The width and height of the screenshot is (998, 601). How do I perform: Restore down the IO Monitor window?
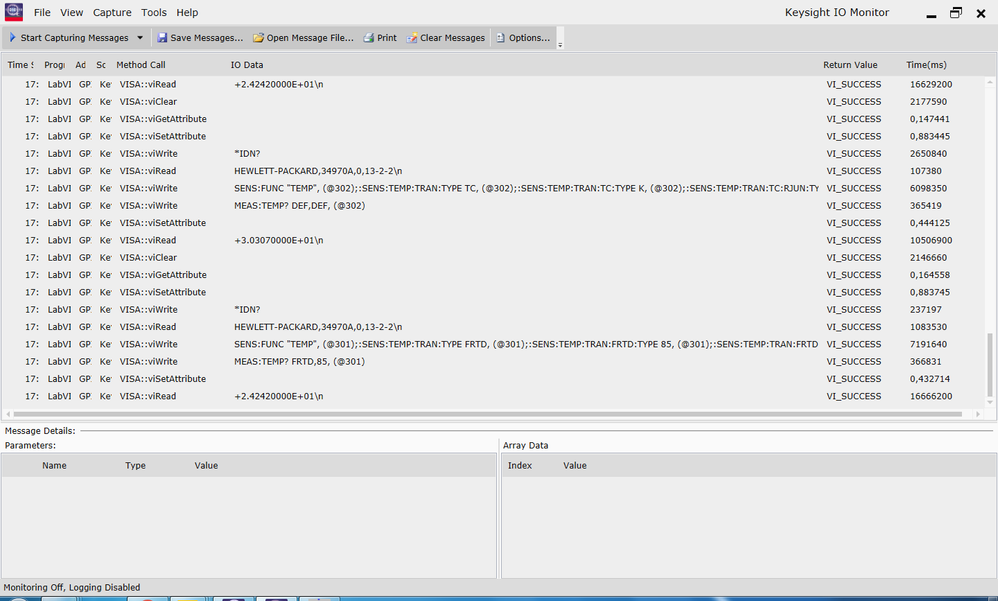956,13
